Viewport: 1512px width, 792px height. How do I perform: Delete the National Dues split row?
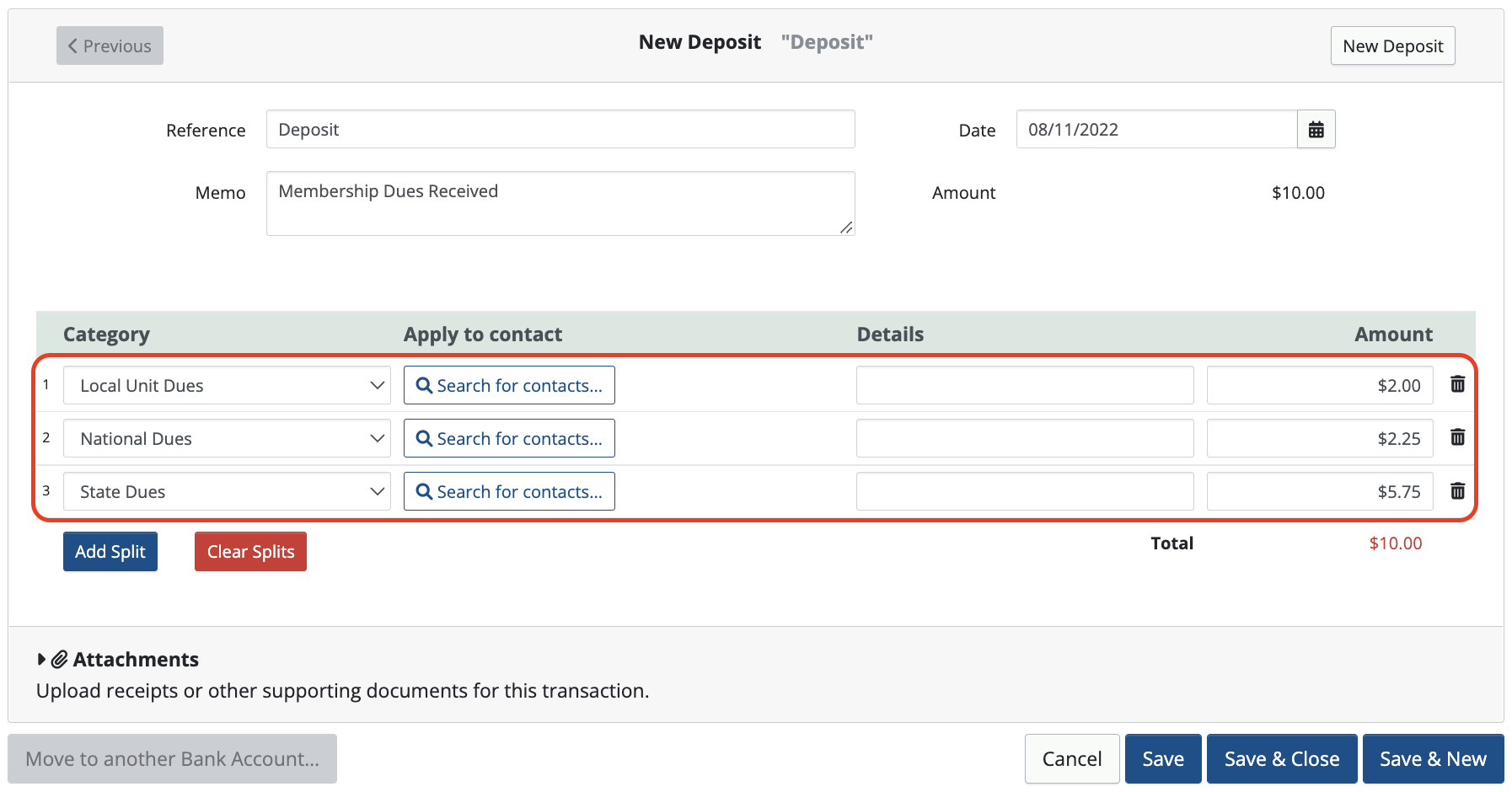(1457, 437)
